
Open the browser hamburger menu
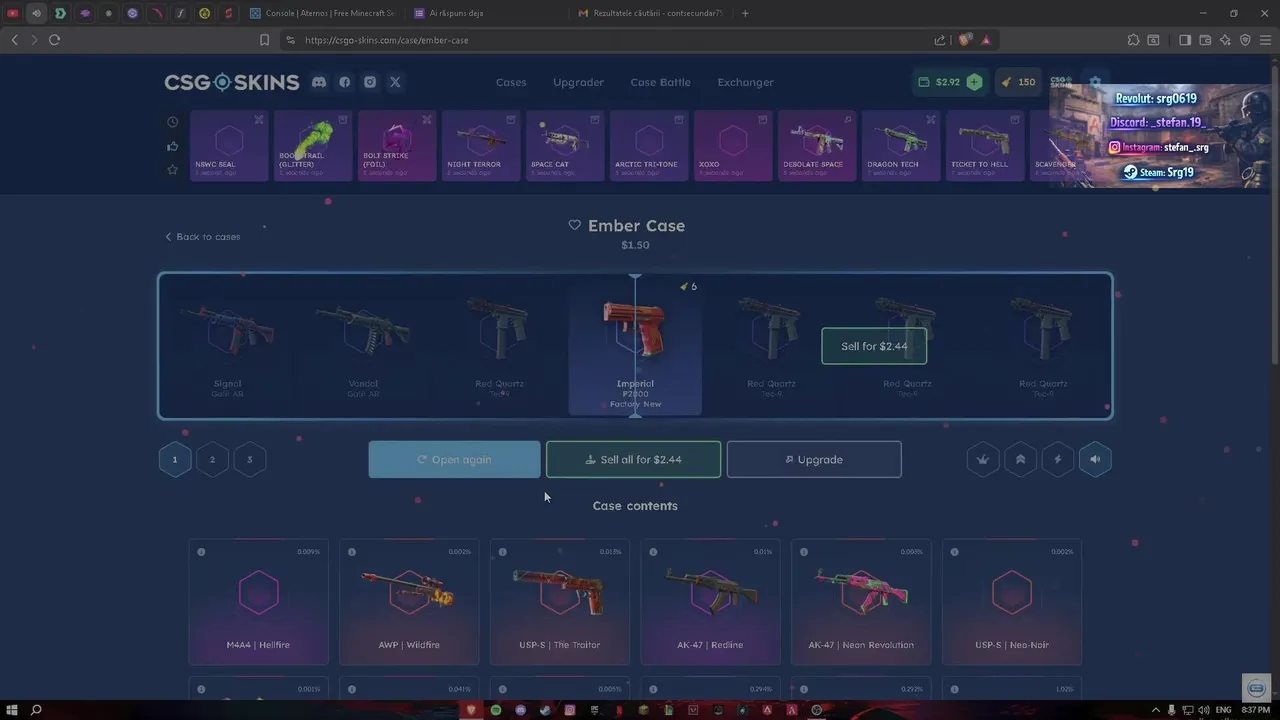pyautogui.click(x=1265, y=40)
